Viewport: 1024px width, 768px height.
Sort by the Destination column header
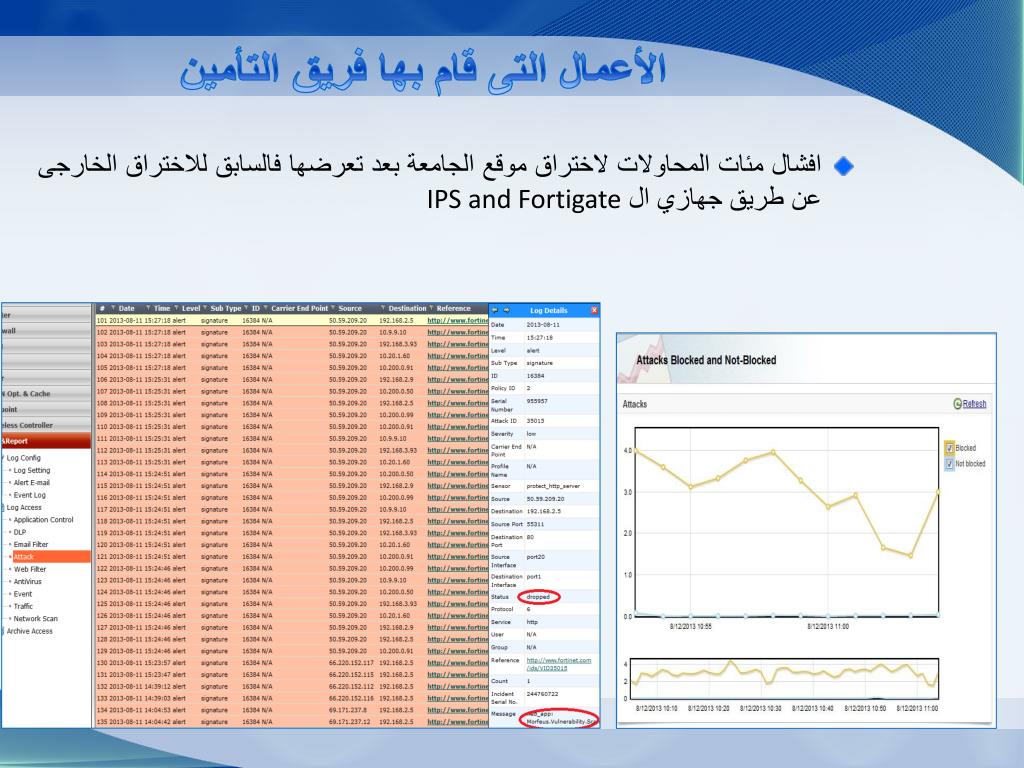tap(407, 308)
